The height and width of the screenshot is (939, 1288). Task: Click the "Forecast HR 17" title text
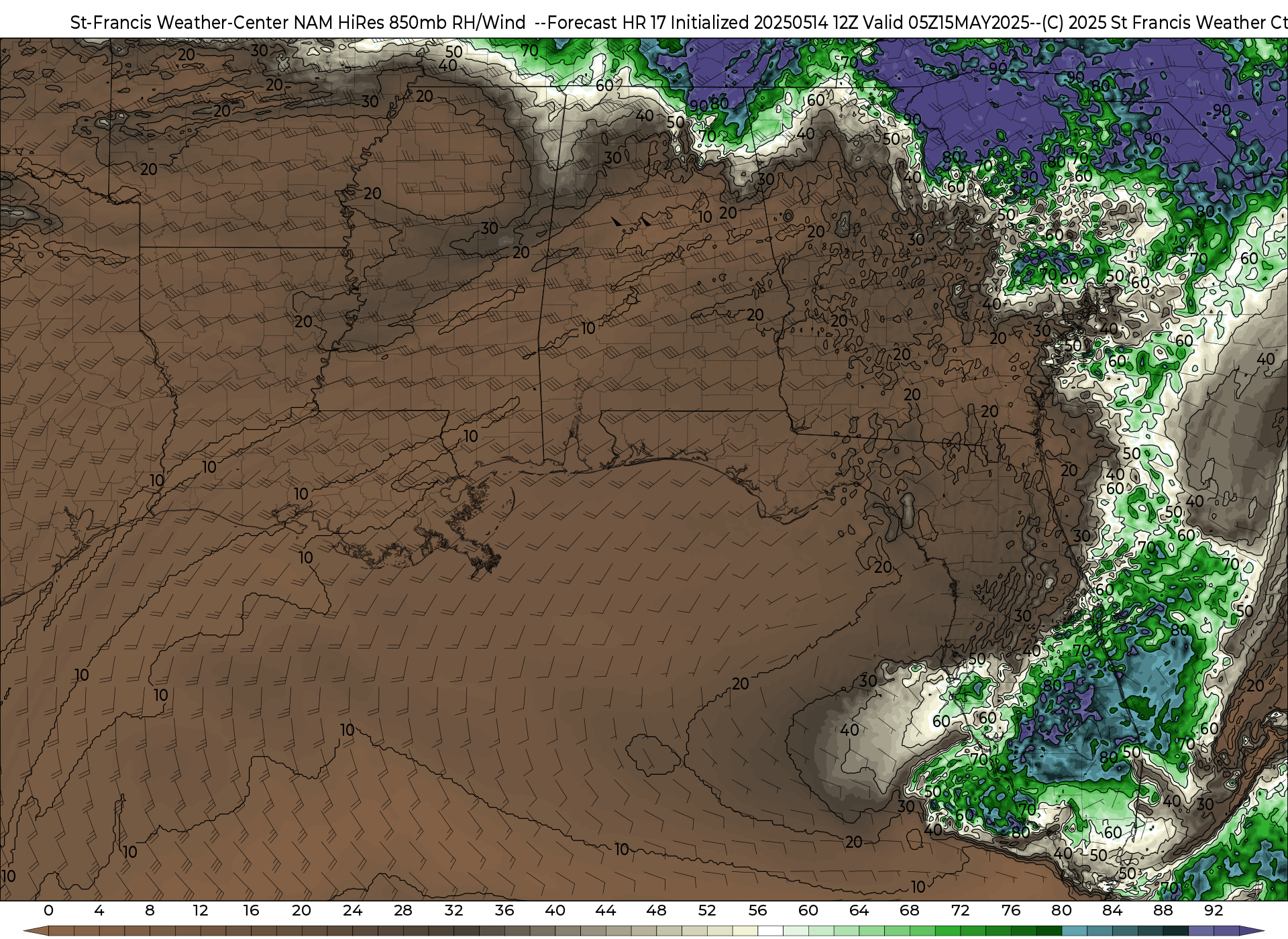pos(606,23)
